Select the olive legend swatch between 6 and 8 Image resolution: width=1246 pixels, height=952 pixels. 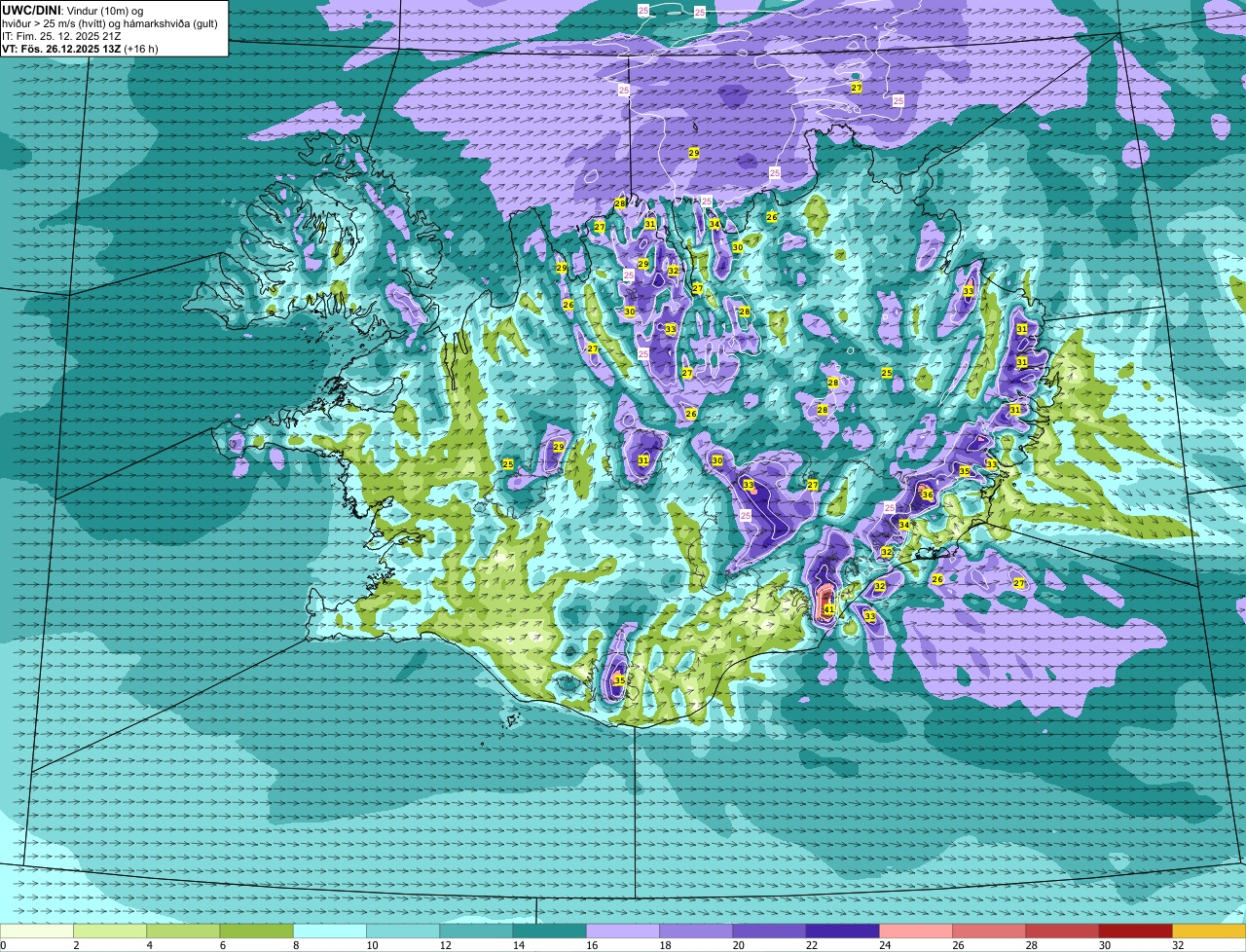point(257,932)
